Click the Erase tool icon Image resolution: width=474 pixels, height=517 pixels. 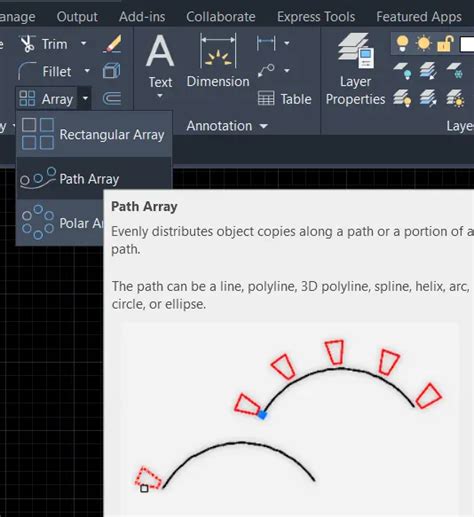[112, 44]
